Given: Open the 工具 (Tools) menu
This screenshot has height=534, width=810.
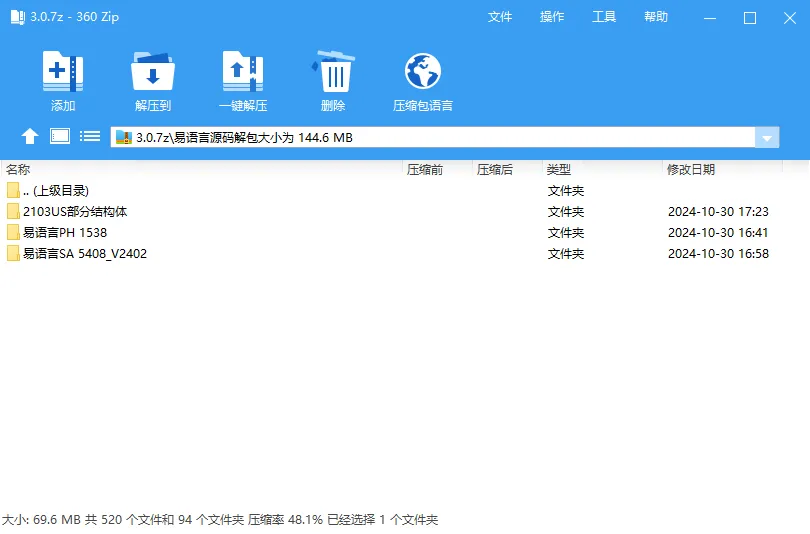Looking at the screenshot, I should pyautogui.click(x=604, y=17).
